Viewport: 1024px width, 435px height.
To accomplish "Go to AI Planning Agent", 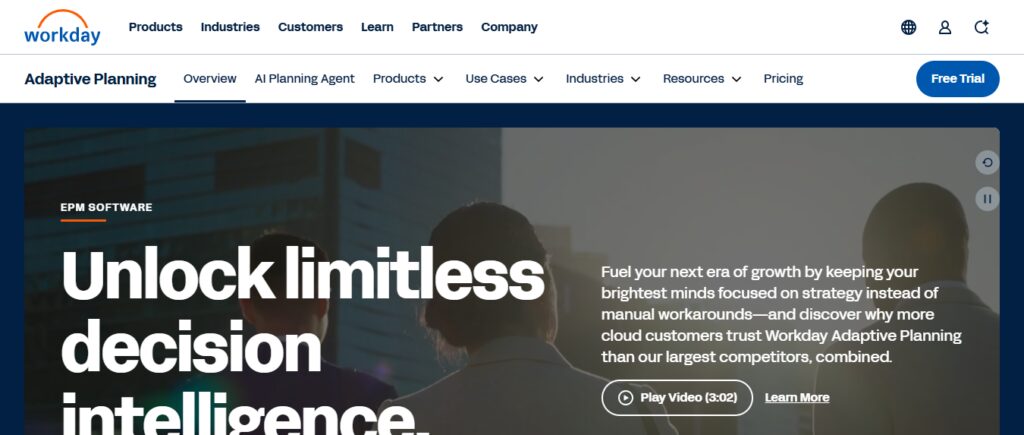I will (304, 79).
